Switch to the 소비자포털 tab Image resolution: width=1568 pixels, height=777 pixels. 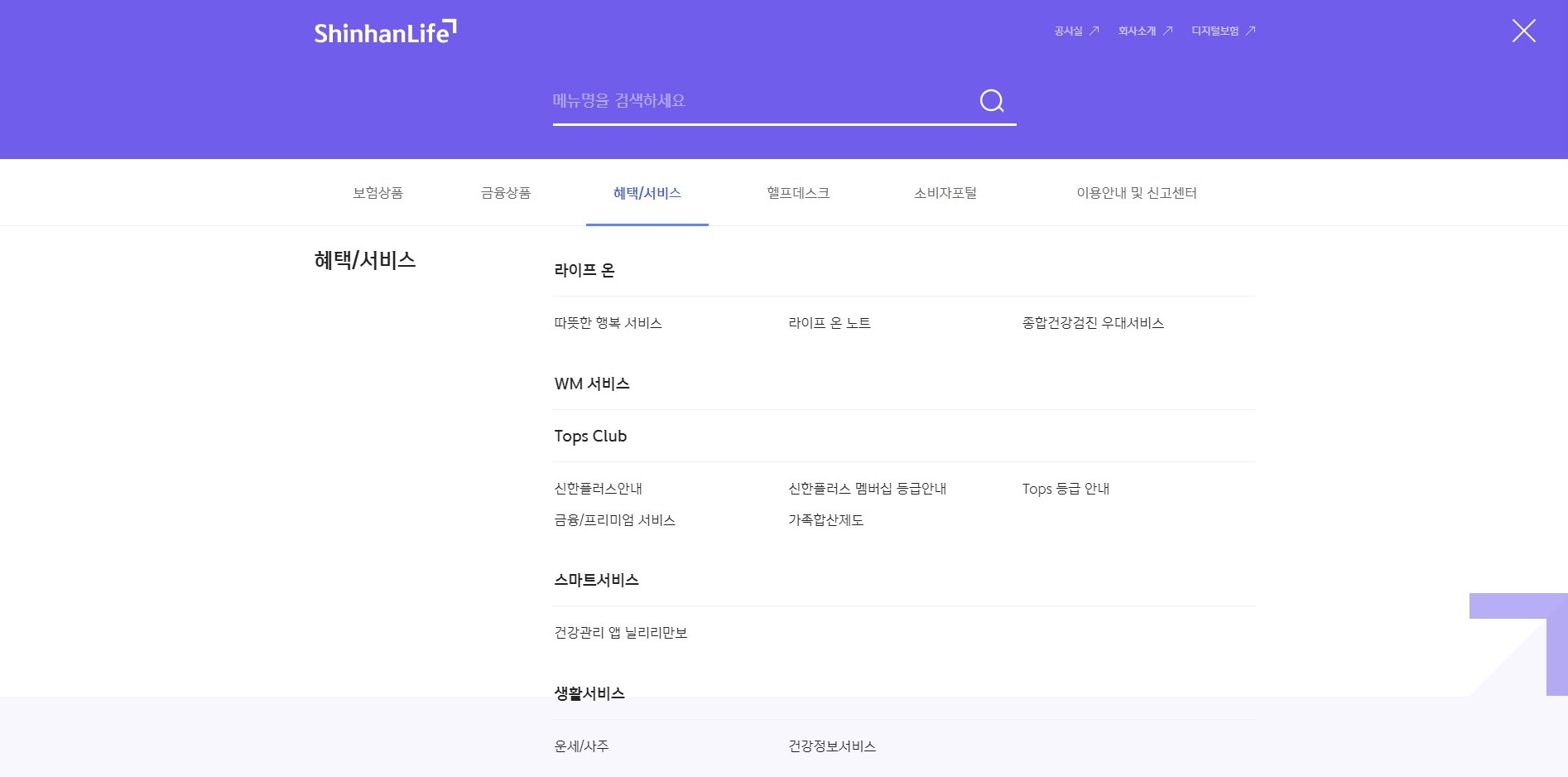point(945,193)
